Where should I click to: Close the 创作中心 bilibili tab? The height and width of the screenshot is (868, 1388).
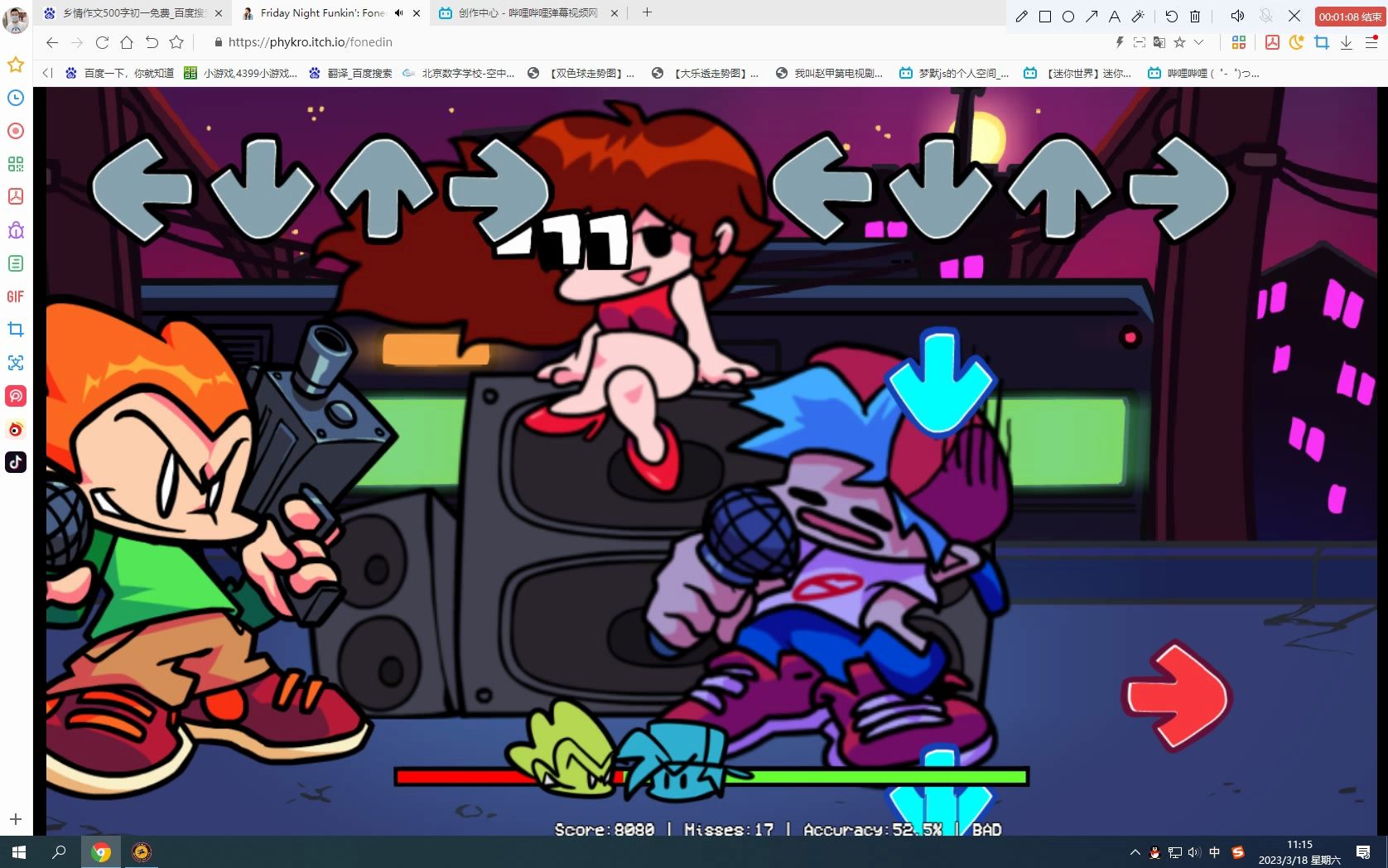(x=614, y=13)
